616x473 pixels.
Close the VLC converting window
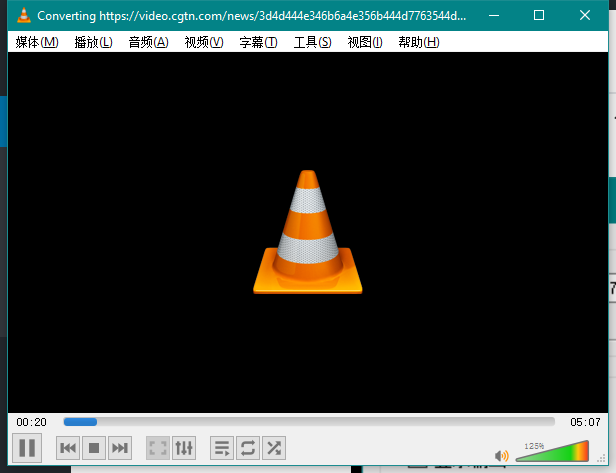tap(585, 15)
